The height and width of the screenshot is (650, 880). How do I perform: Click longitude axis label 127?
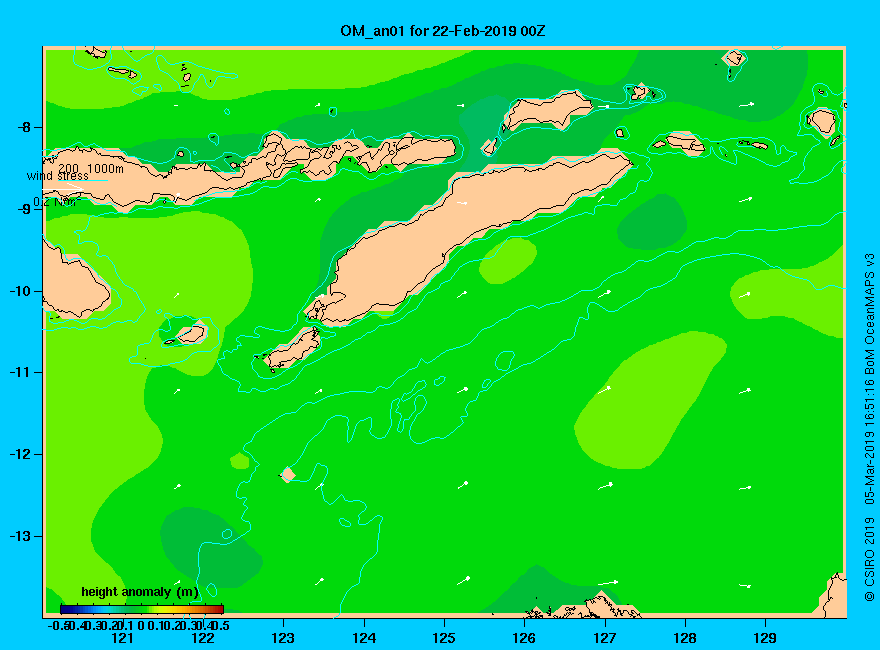(605, 638)
